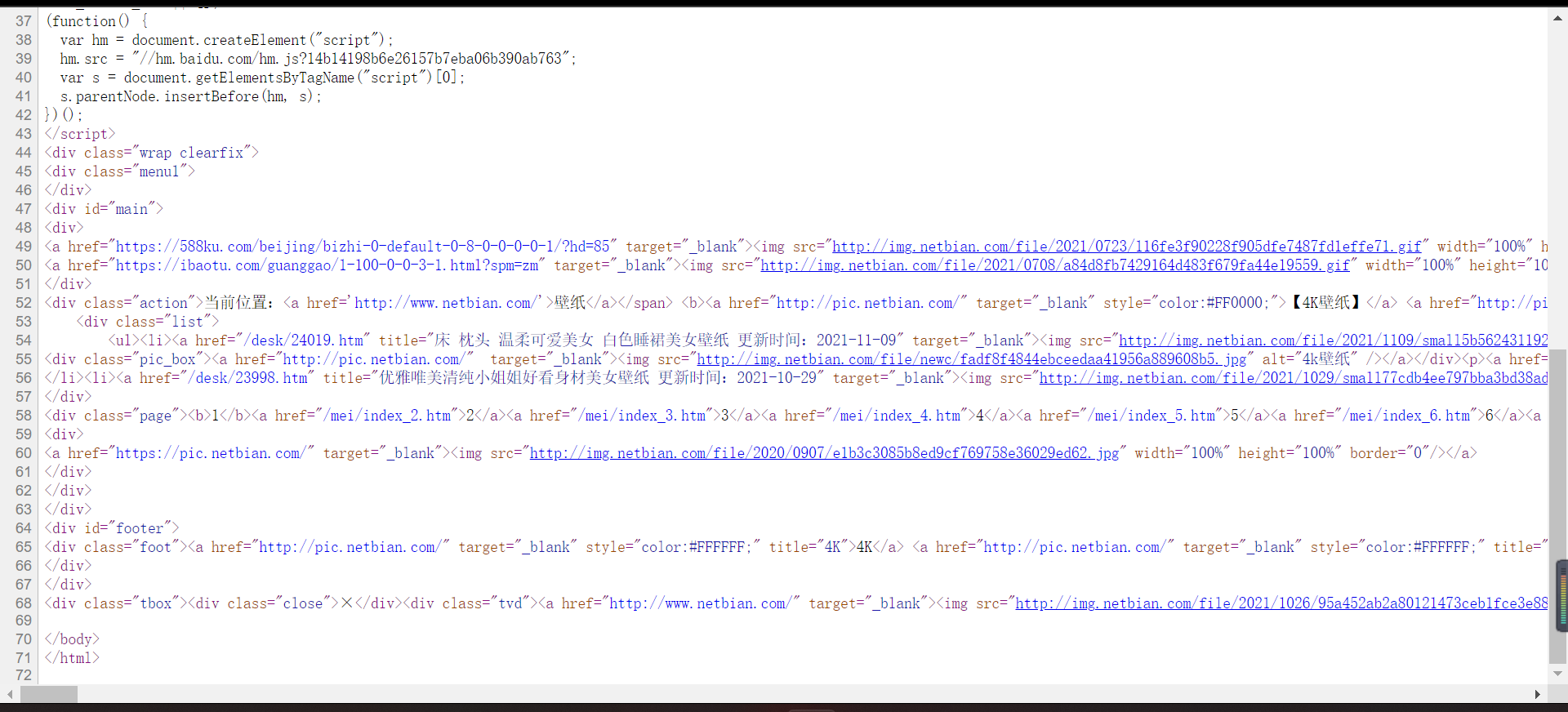Click the div id="footer" tag
This screenshot has width=1568, height=712.
pos(112,528)
